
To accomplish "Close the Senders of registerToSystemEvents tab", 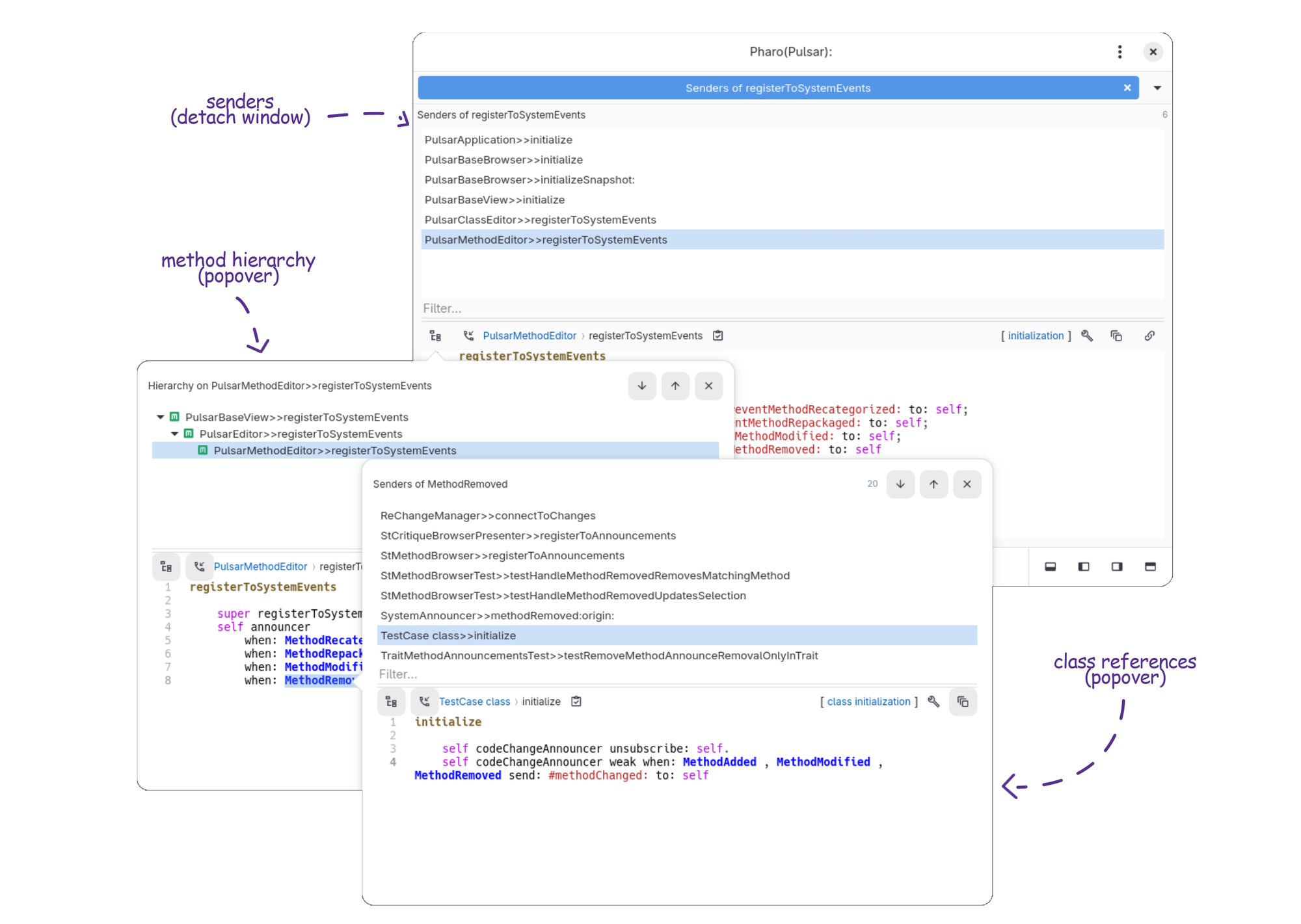I will (x=1127, y=88).
